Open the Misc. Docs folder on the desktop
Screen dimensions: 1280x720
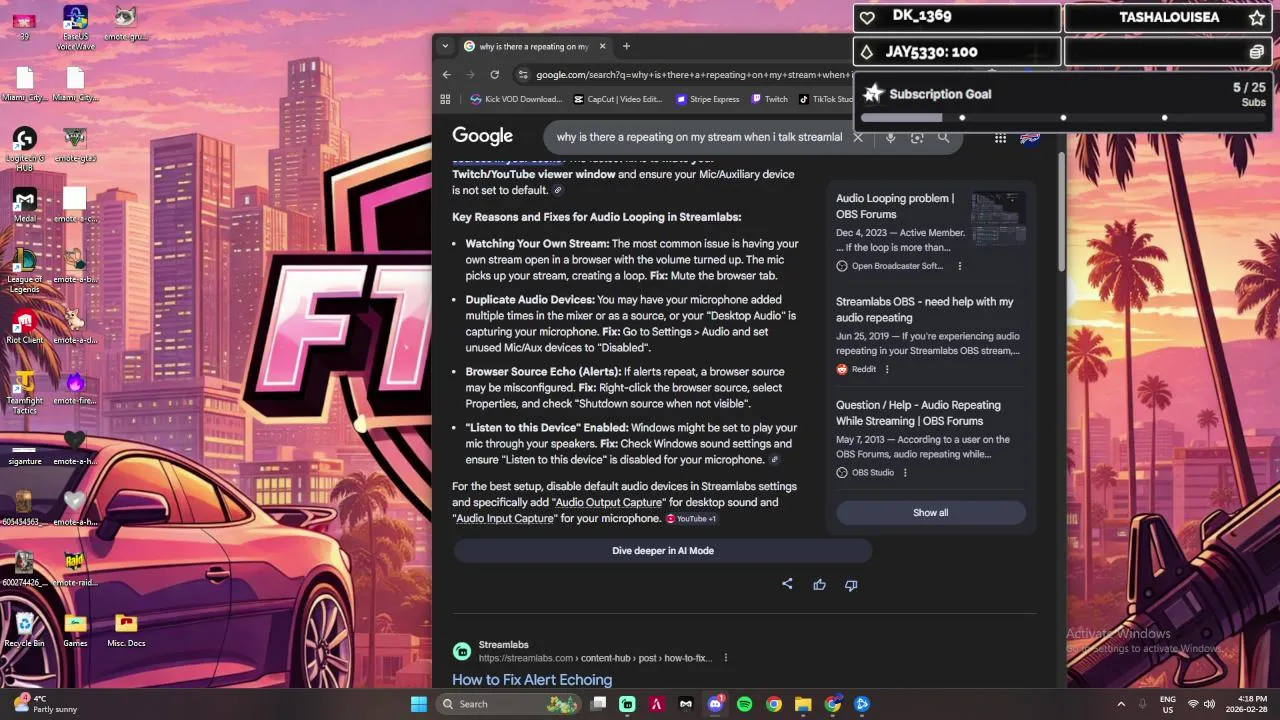(x=126, y=630)
